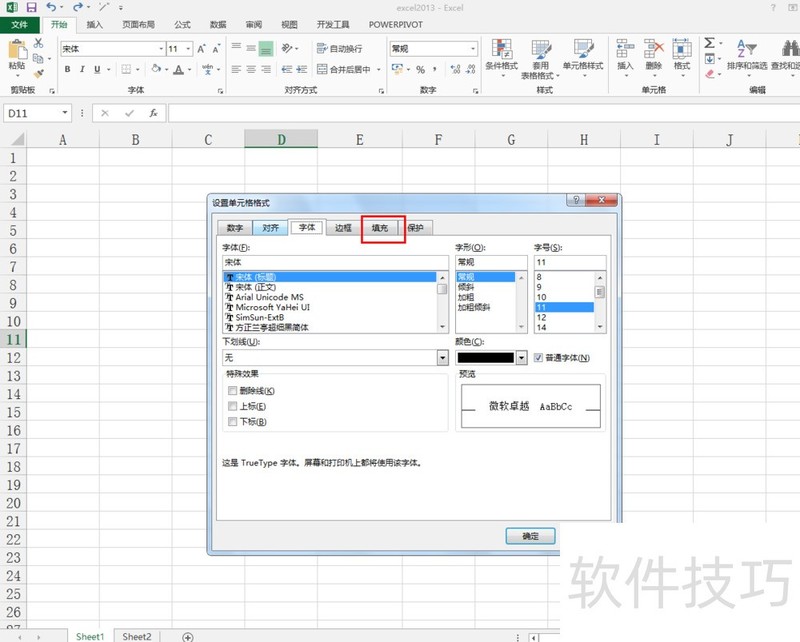The width and height of the screenshot is (800, 642).
Task: Uncheck the 普通字体 normal font checkbox
Action: (537, 357)
